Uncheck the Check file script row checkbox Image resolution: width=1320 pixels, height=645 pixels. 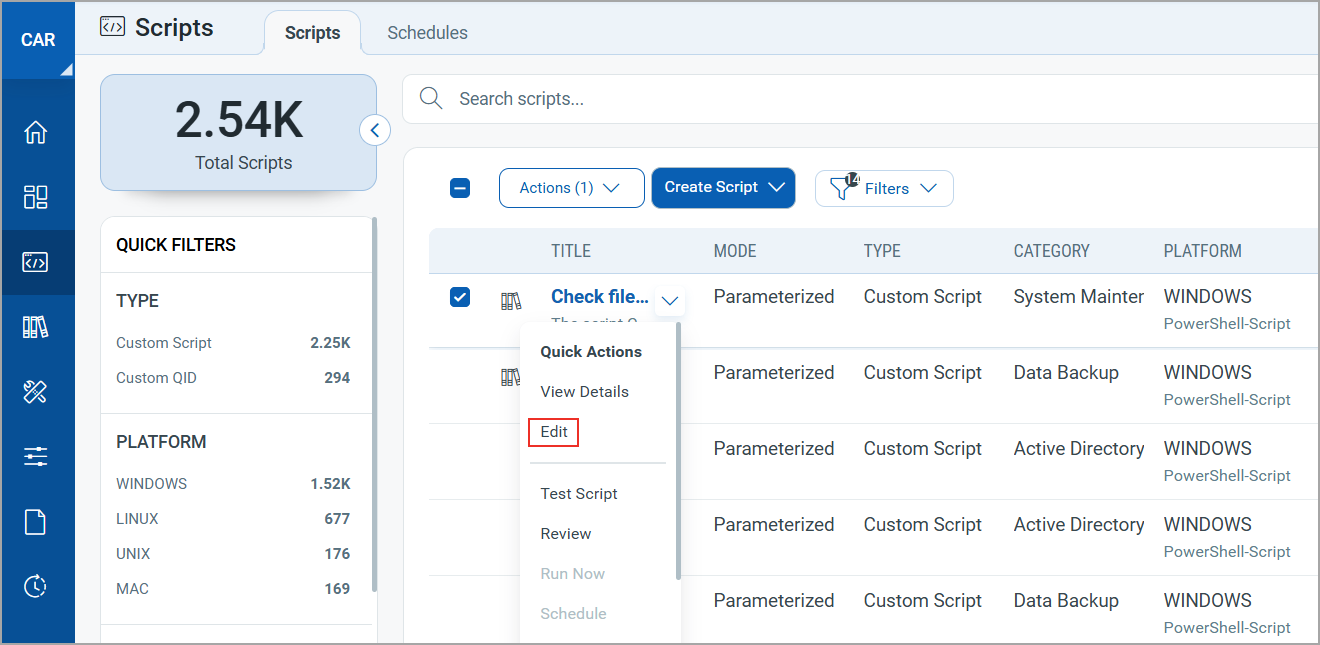pos(460,297)
